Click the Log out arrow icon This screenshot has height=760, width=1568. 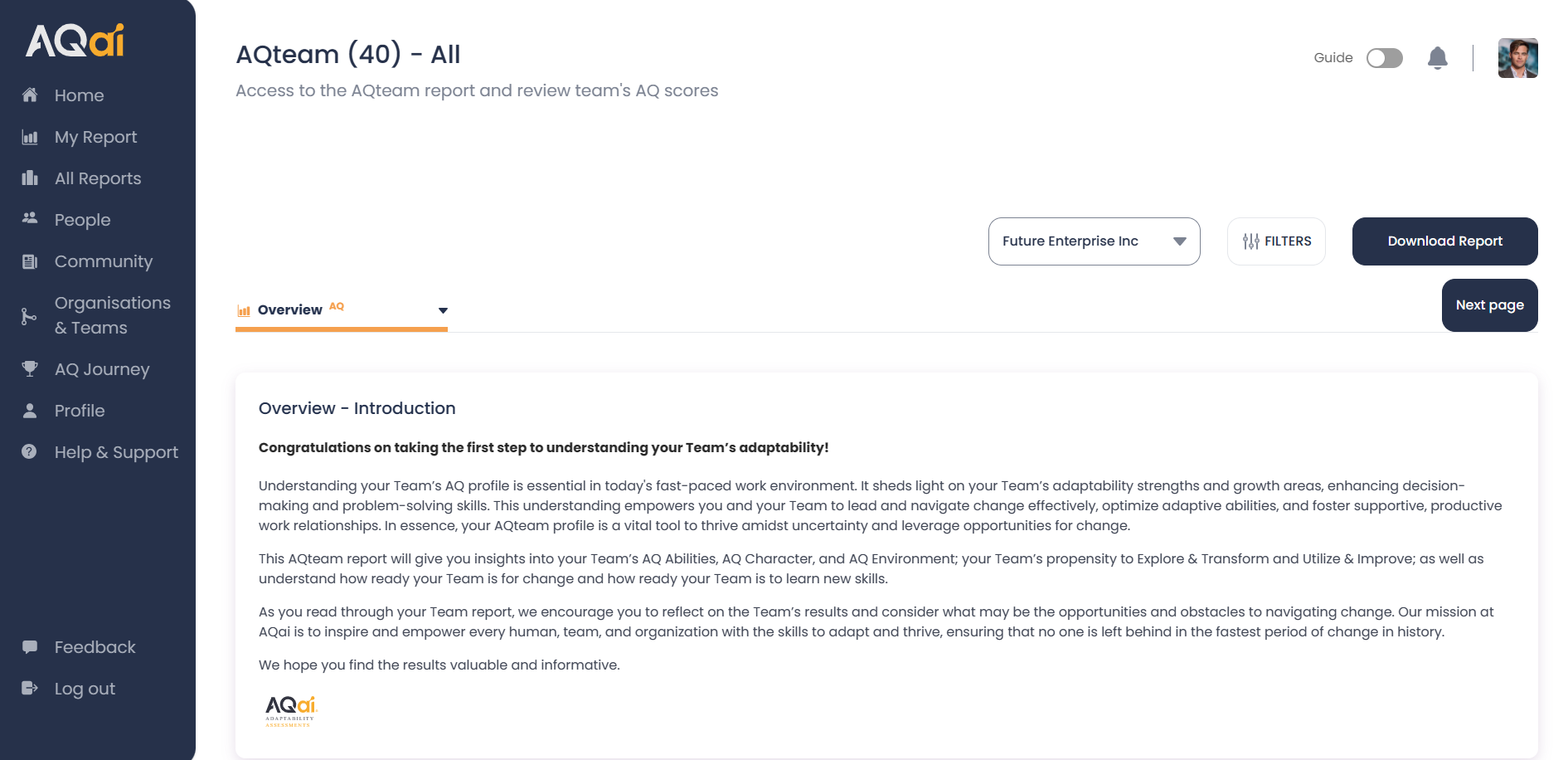[30, 688]
